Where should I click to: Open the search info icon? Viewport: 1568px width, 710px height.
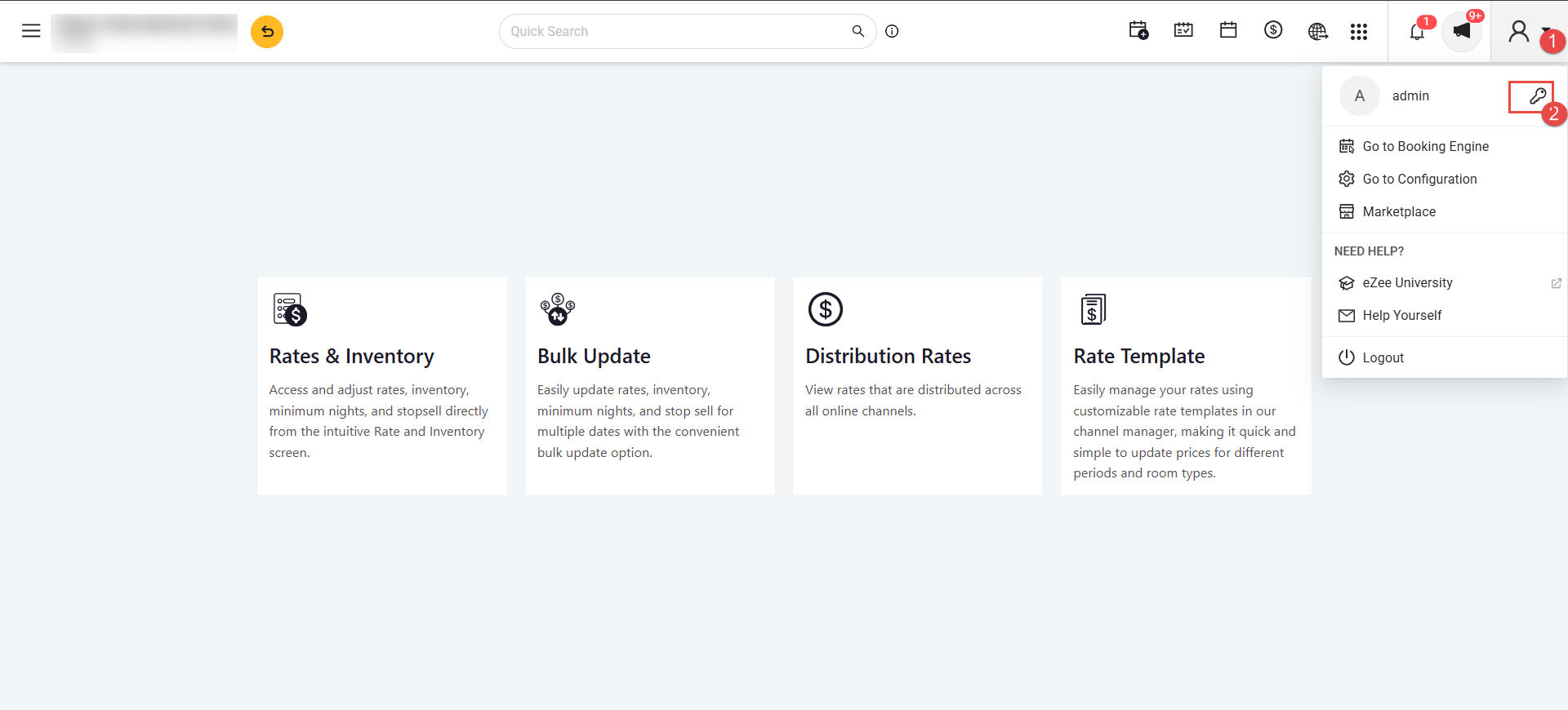(892, 31)
